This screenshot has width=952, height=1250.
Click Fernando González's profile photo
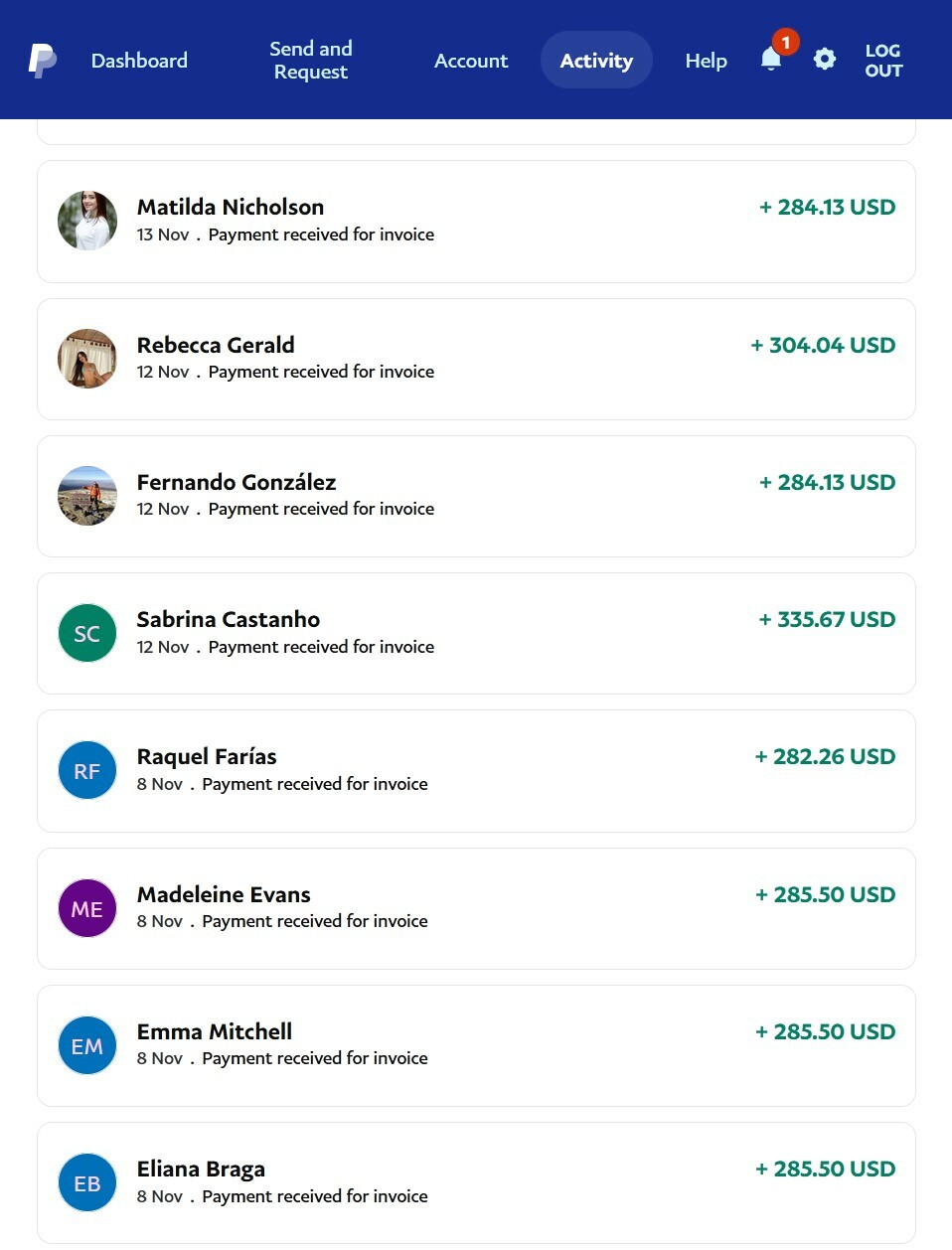point(87,496)
